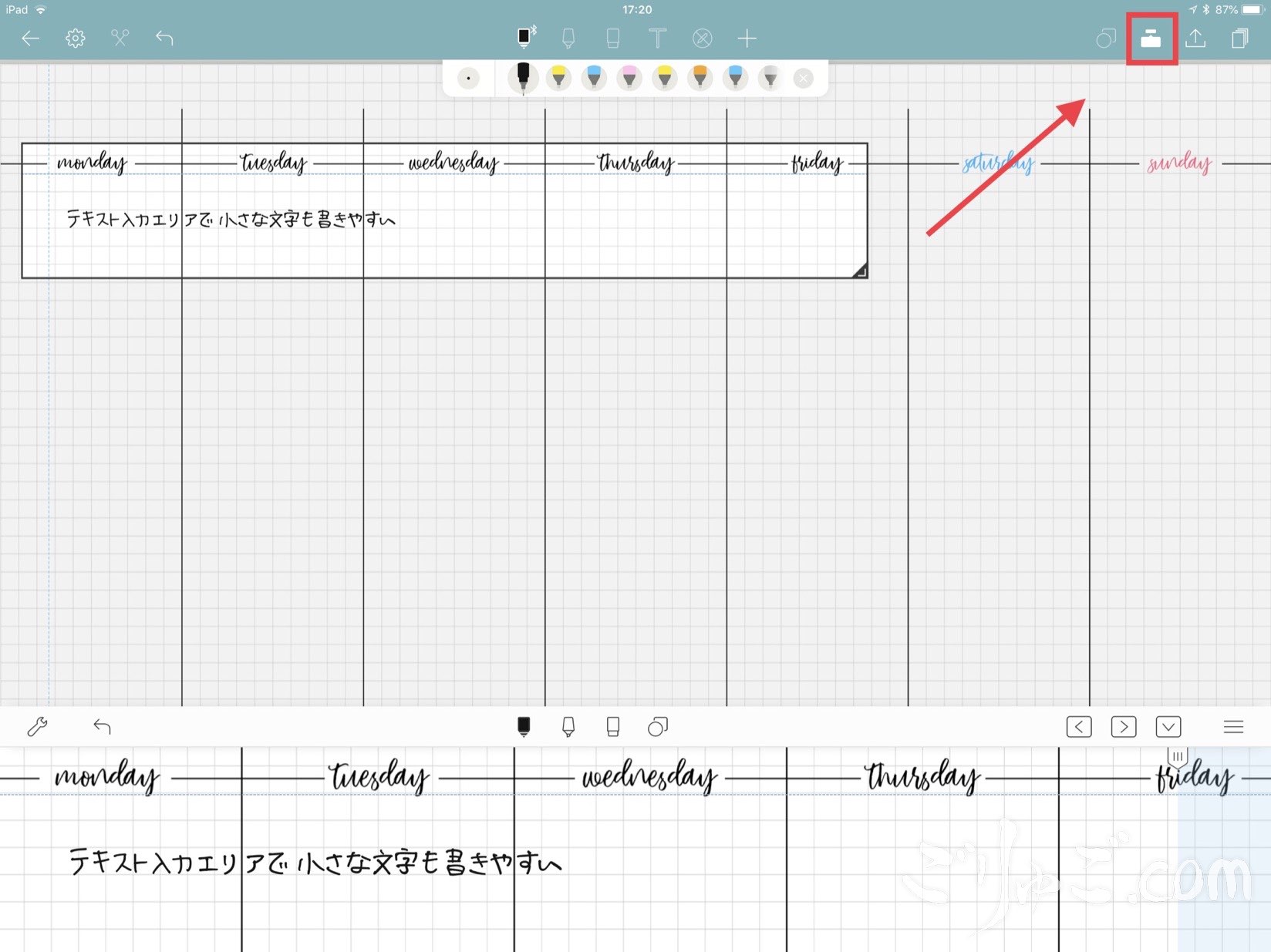Tap the plus add button in toolbar
The width and height of the screenshot is (1271, 952).
pyautogui.click(x=747, y=39)
